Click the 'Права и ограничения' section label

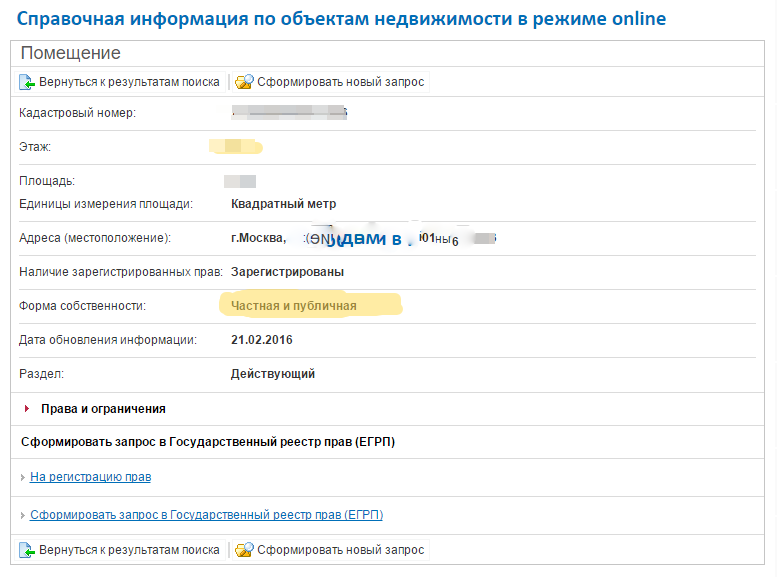click(x=103, y=409)
